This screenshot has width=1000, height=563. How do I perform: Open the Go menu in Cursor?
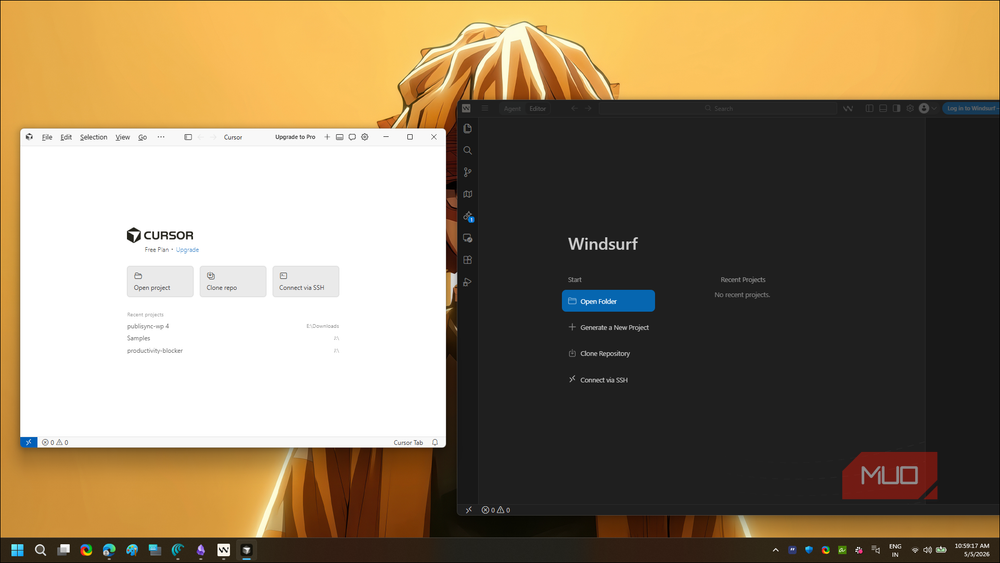point(142,137)
